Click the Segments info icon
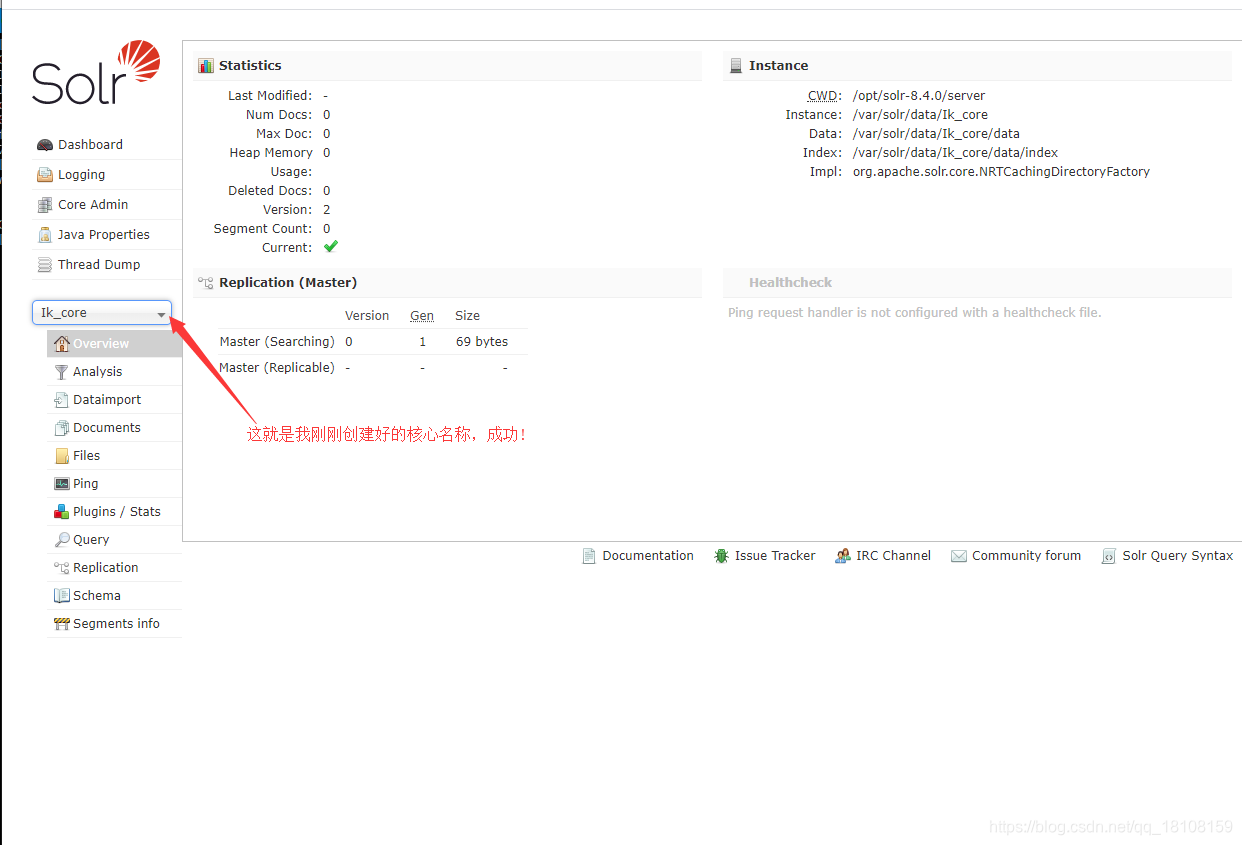The width and height of the screenshot is (1242, 845). click(62, 623)
